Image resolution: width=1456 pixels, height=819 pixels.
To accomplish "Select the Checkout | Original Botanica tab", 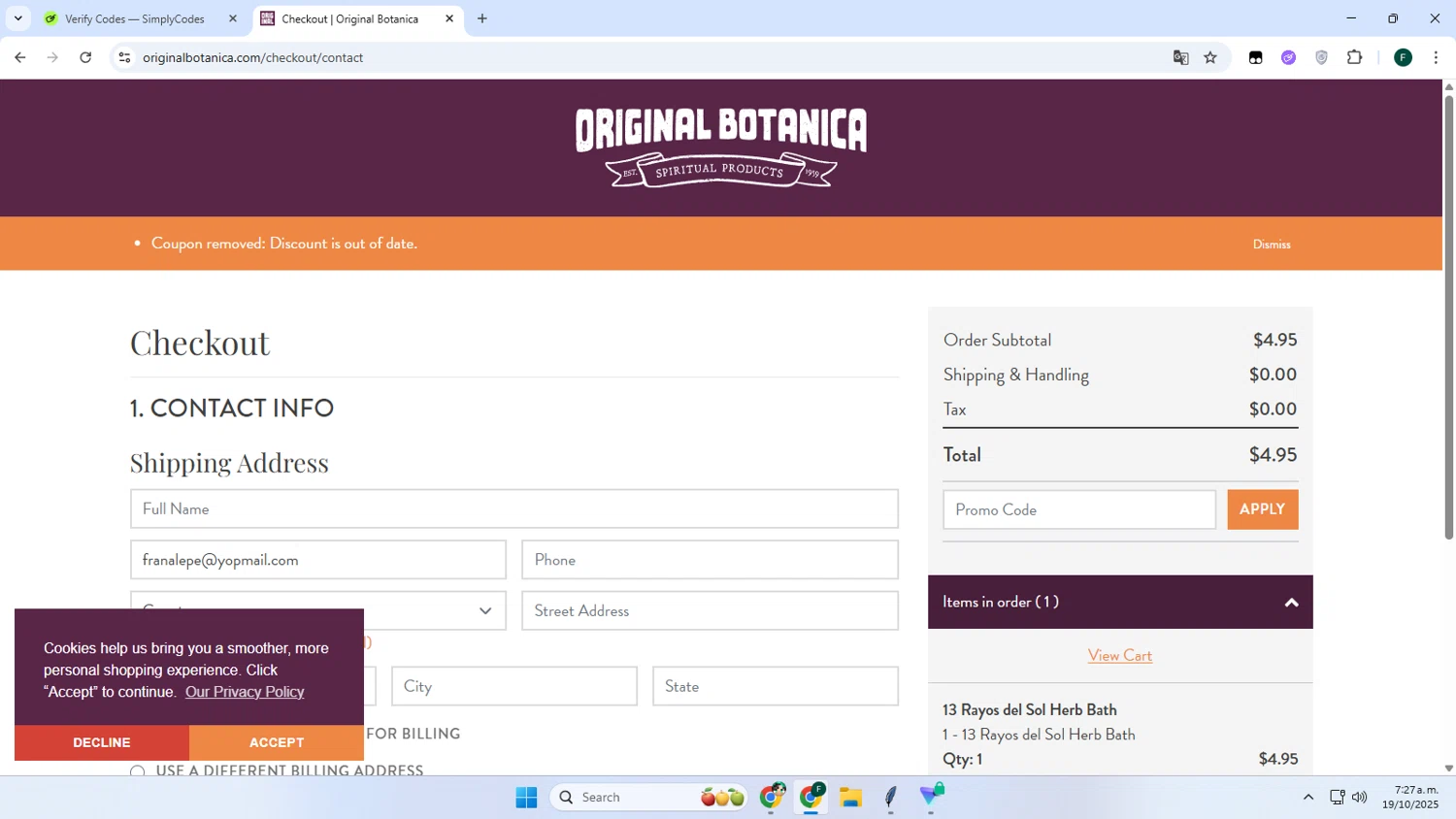I will [349, 18].
